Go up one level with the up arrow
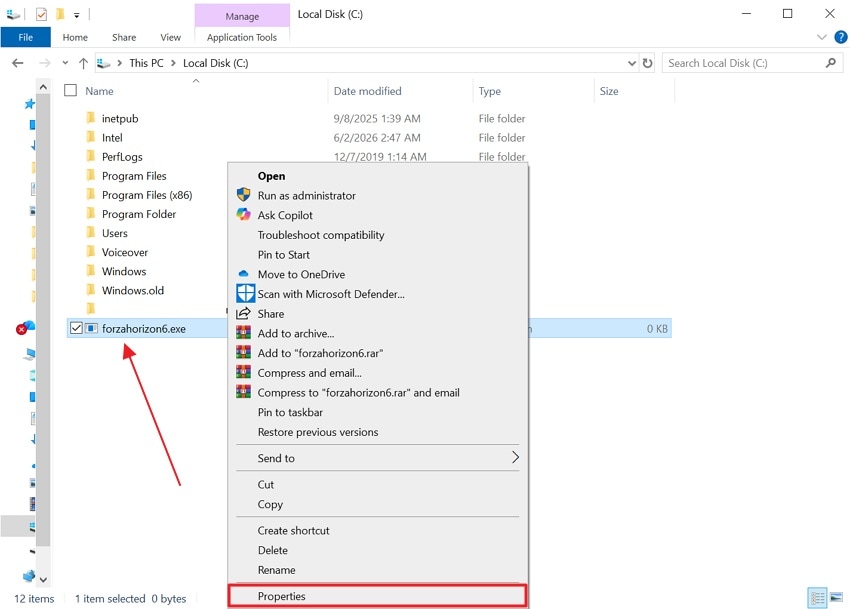The width and height of the screenshot is (850, 609). pos(83,63)
